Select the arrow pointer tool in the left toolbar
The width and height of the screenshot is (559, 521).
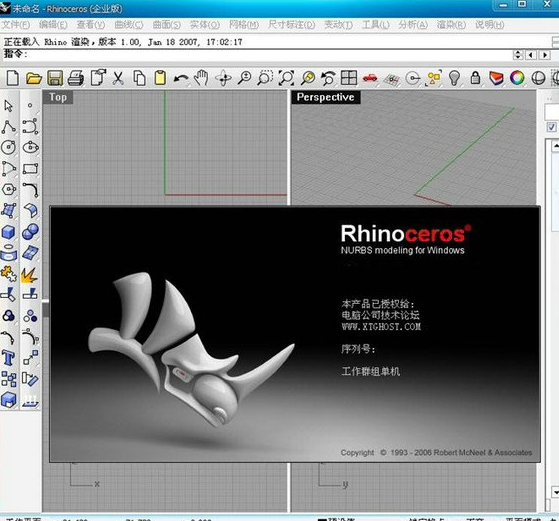point(9,106)
